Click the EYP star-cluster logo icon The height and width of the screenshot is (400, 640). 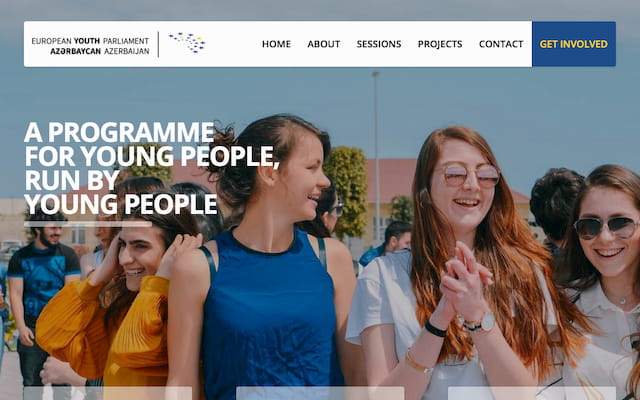[187, 43]
